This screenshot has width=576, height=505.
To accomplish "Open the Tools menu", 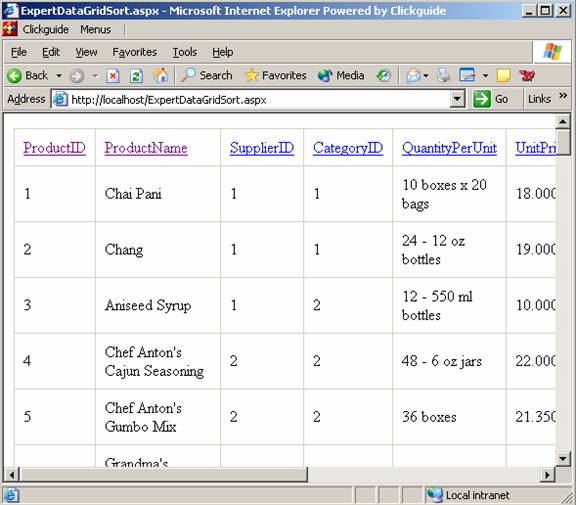I will [185, 52].
